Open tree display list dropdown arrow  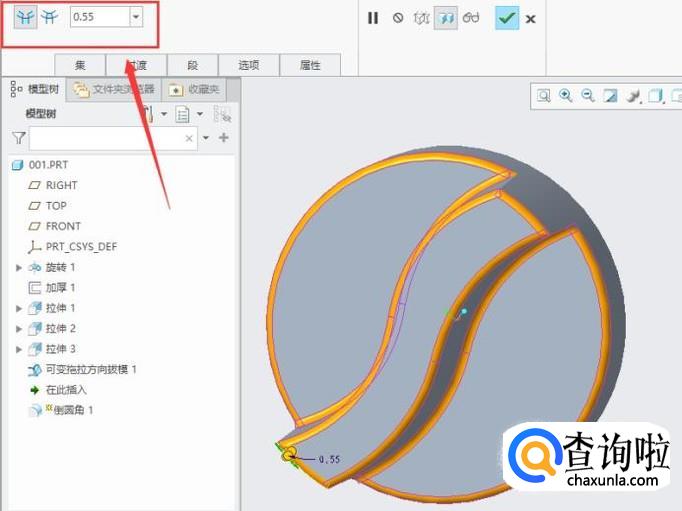[x=200, y=114]
